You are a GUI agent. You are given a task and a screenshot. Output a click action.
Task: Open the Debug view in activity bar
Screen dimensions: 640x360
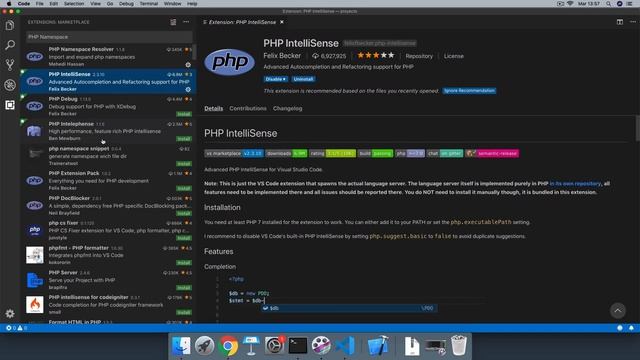tap(10, 85)
